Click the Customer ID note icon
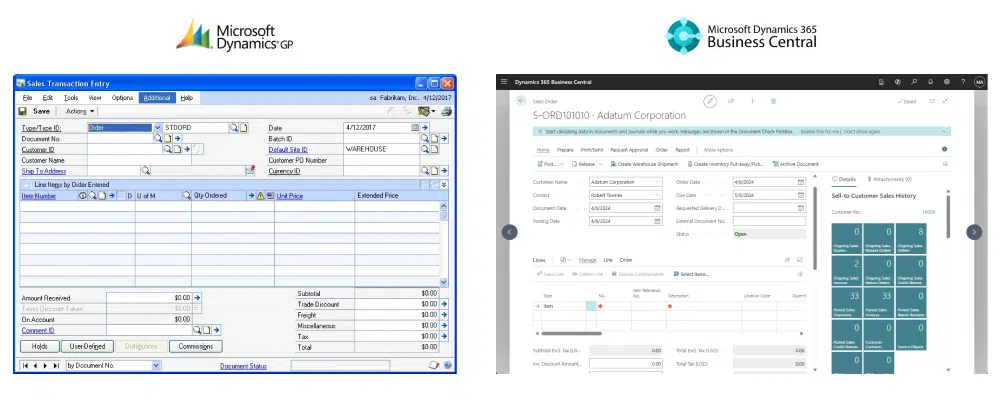 coord(177,149)
